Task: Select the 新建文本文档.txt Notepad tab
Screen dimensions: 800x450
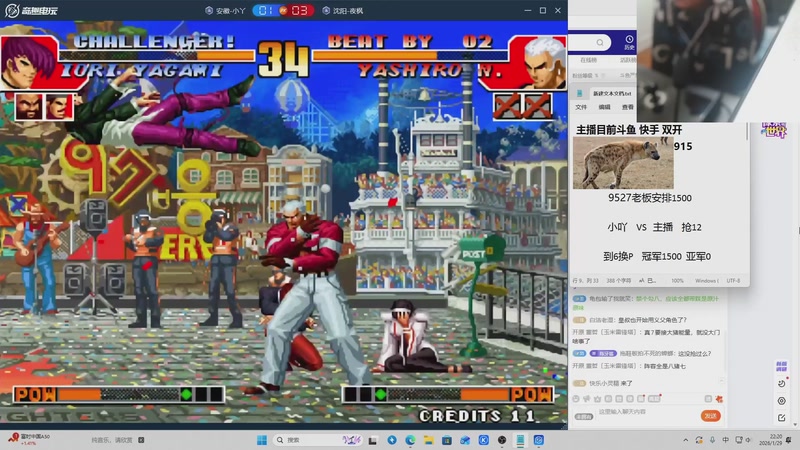Action: (x=612, y=93)
